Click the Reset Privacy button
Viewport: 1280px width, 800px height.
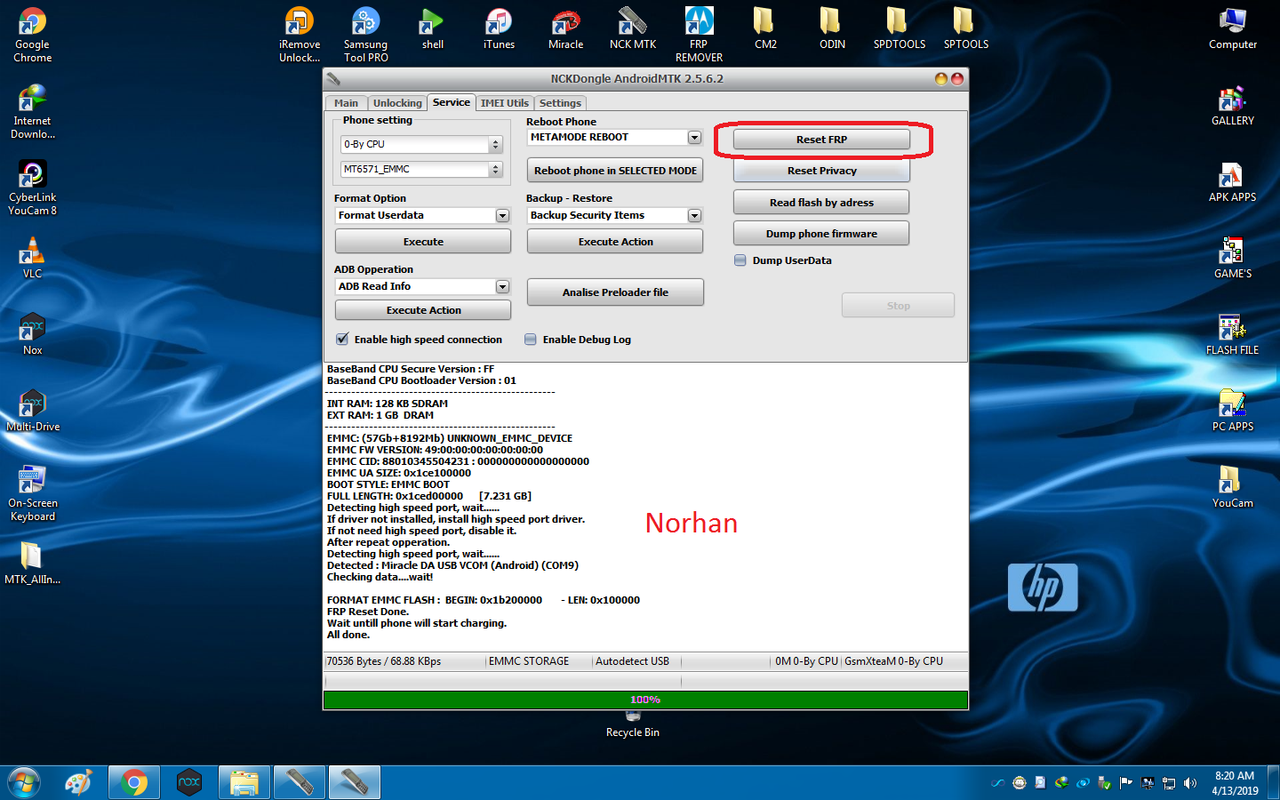tap(821, 171)
